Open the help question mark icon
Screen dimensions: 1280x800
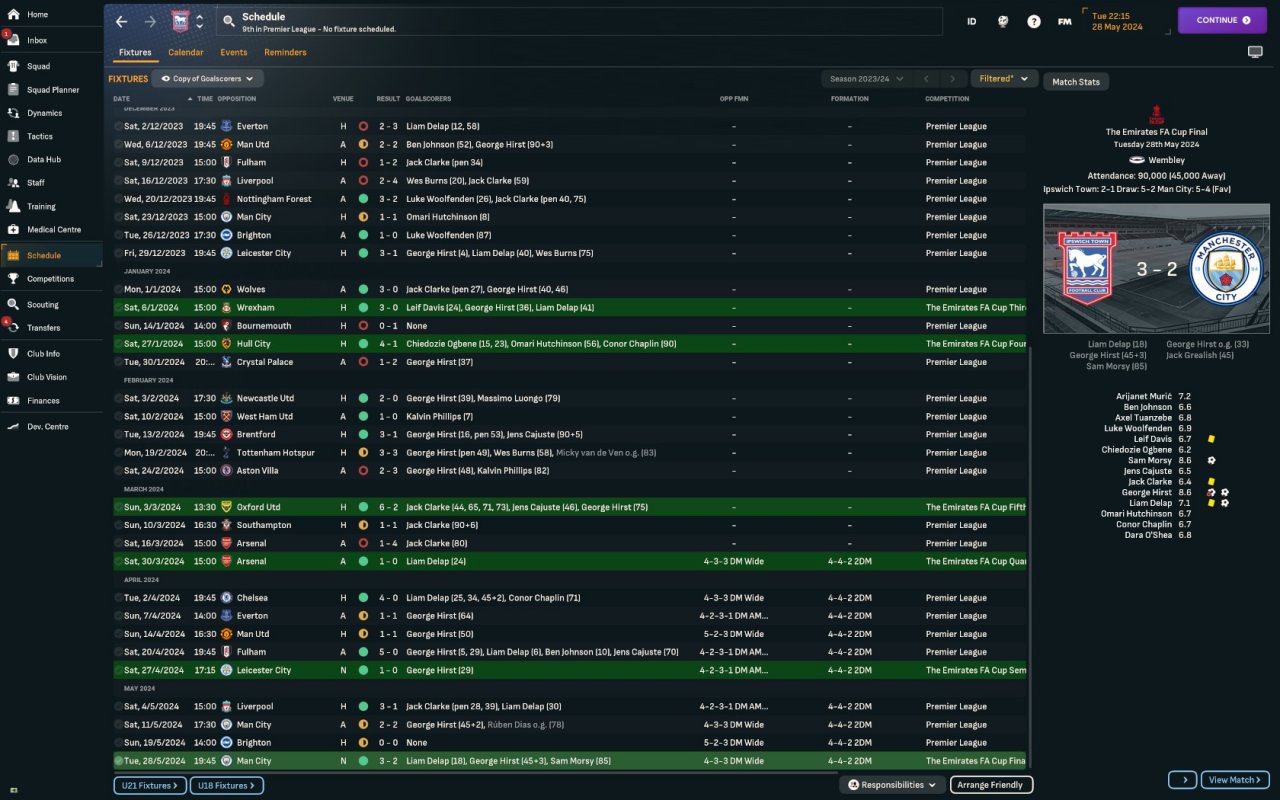1034,21
